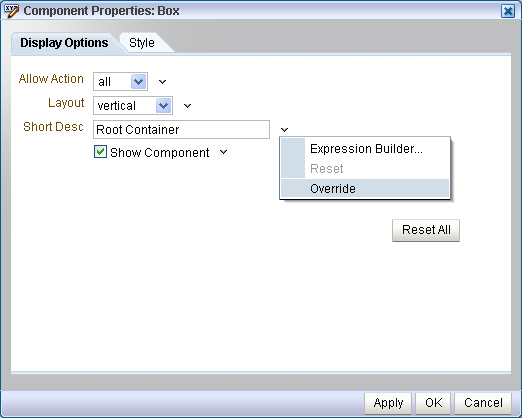Switch to the Style tab
522x418 pixels.
click(142, 43)
